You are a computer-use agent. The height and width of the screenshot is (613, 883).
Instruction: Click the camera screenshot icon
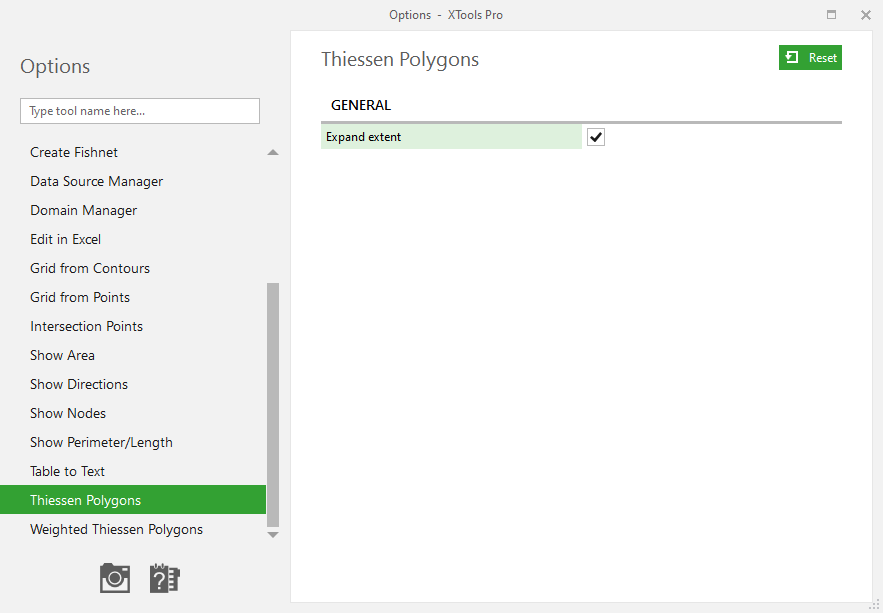click(x=115, y=578)
